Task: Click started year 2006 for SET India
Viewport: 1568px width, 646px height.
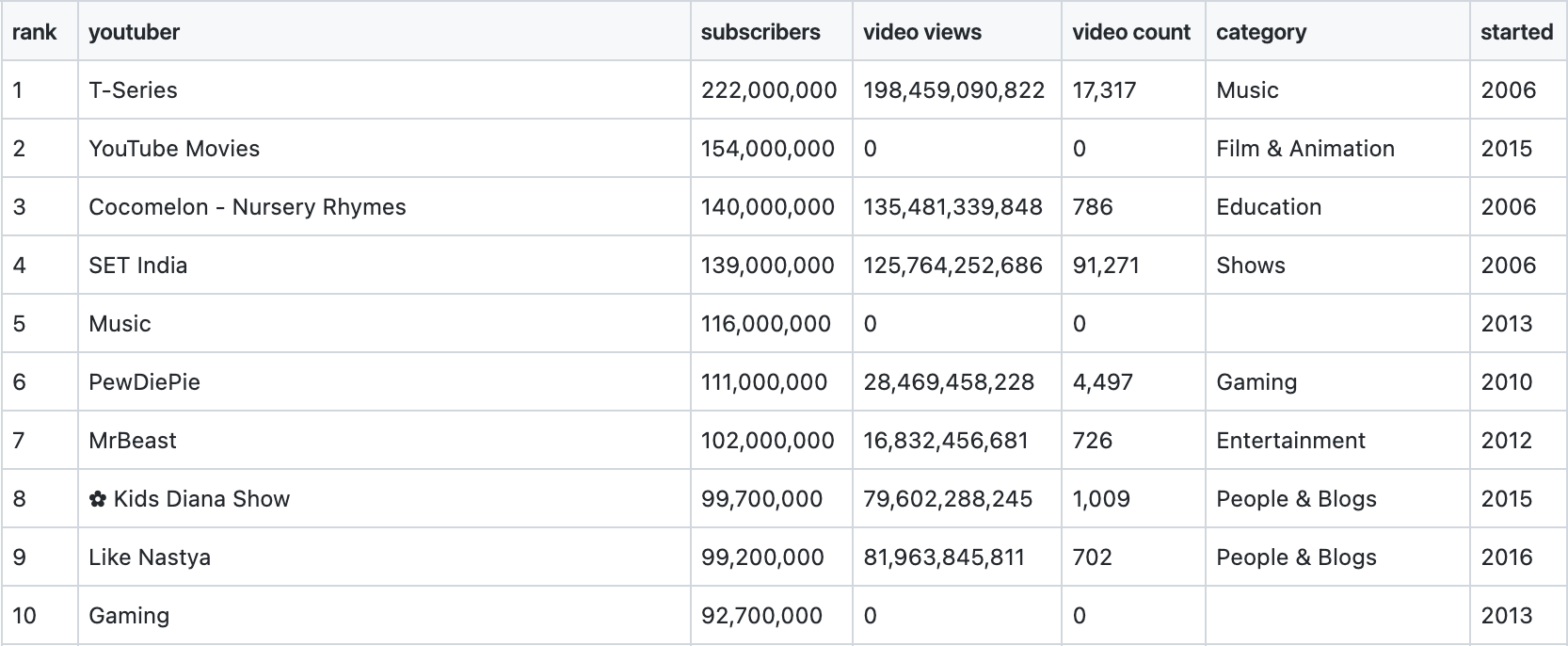Action: point(1508,266)
